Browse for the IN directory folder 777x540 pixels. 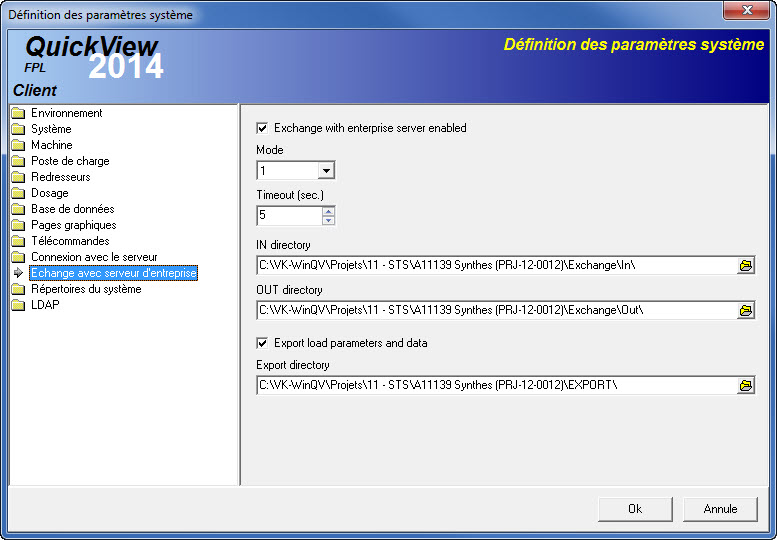(x=745, y=266)
